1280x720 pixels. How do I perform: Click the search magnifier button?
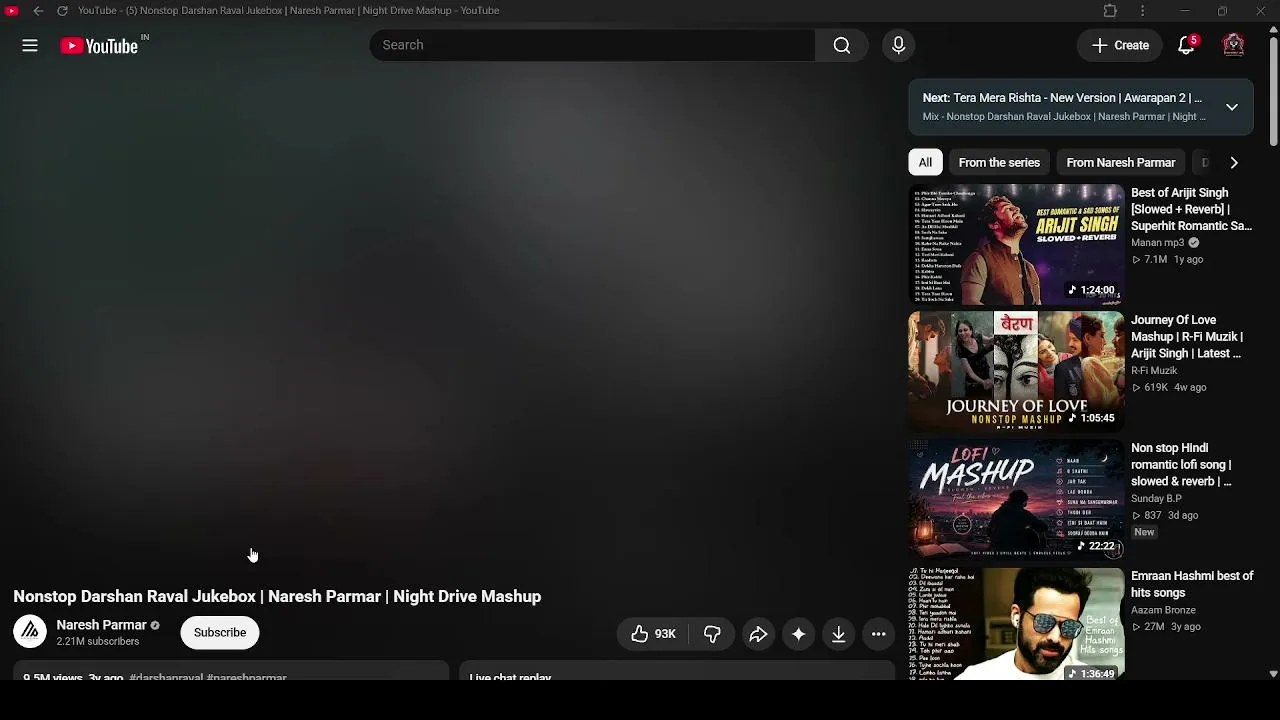(x=842, y=45)
